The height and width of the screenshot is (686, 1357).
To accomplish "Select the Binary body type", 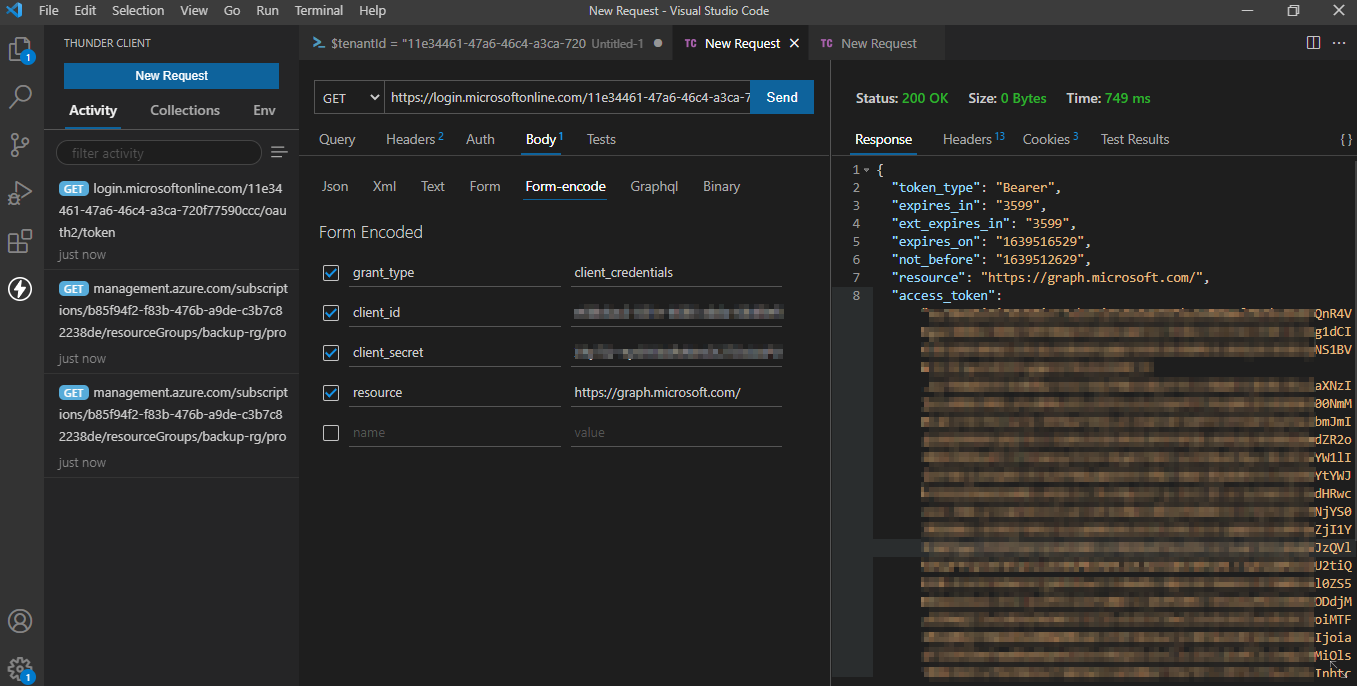I will pos(721,186).
